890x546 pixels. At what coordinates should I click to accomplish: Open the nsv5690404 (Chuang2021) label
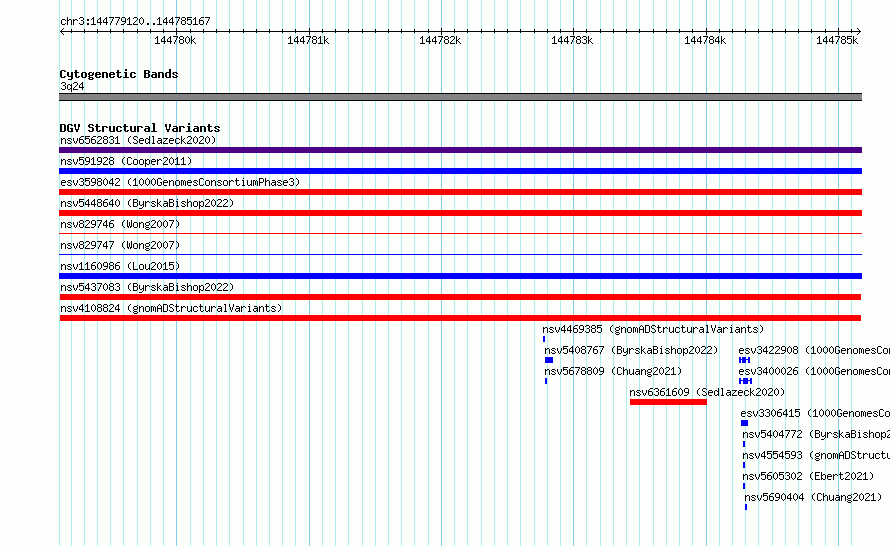click(813, 497)
